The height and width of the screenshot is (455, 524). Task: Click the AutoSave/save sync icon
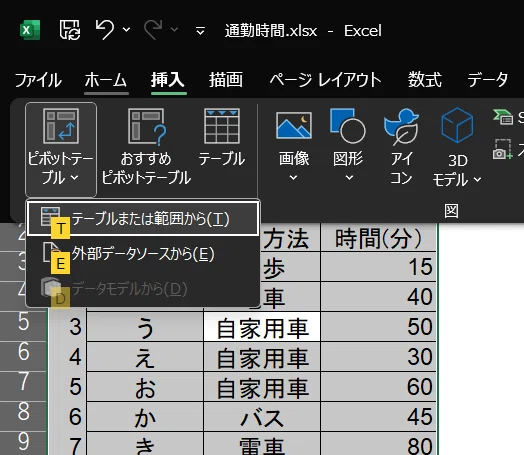pyautogui.click(x=70, y=30)
